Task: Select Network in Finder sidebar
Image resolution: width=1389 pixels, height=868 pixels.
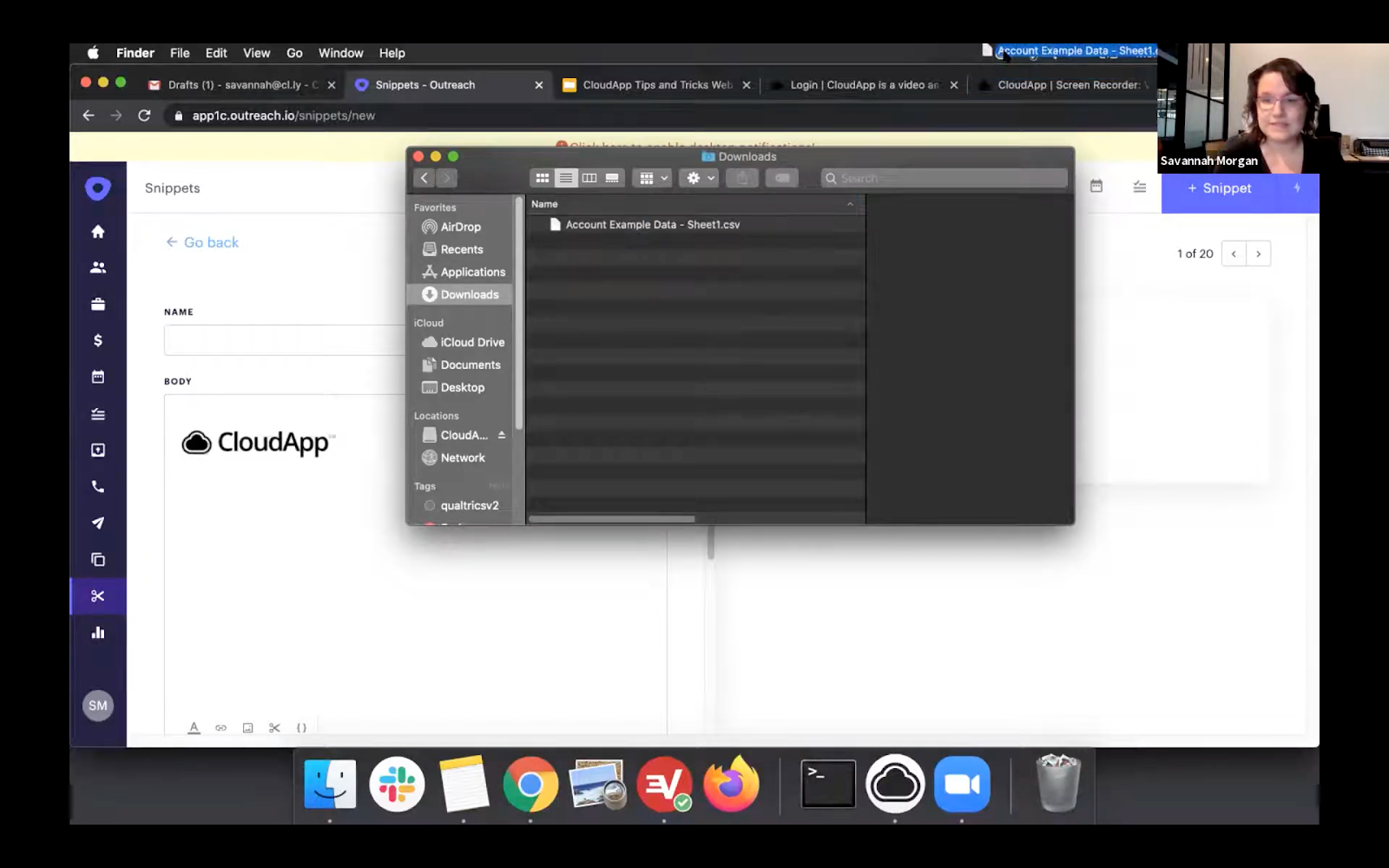Action: click(460, 457)
